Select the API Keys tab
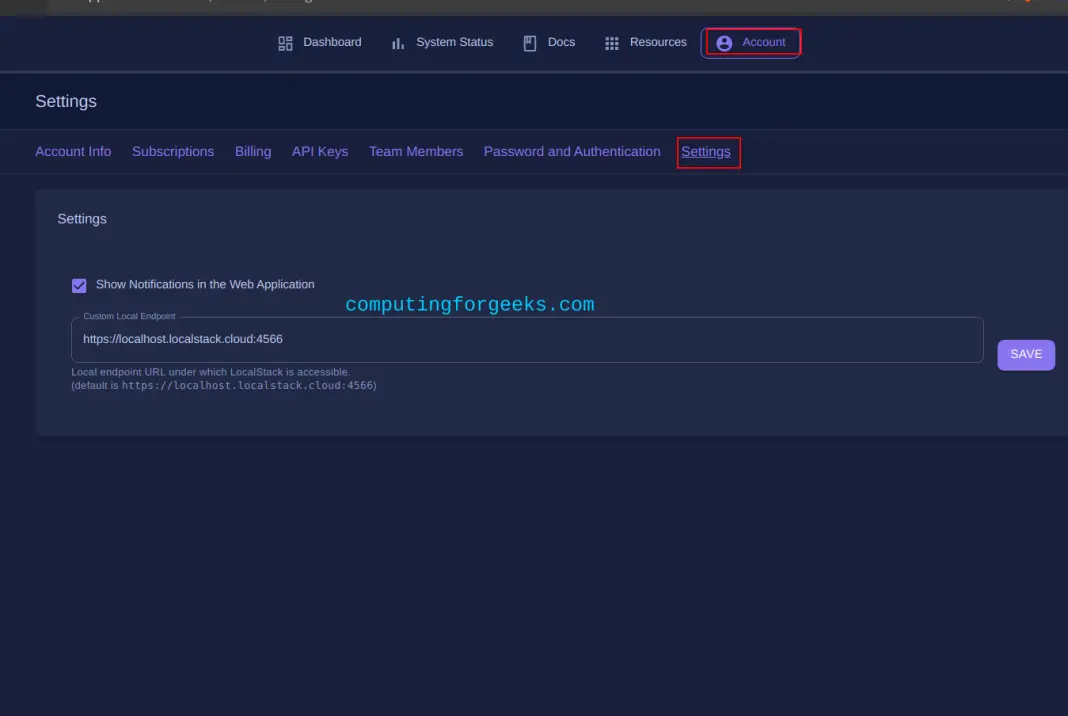 [320, 152]
